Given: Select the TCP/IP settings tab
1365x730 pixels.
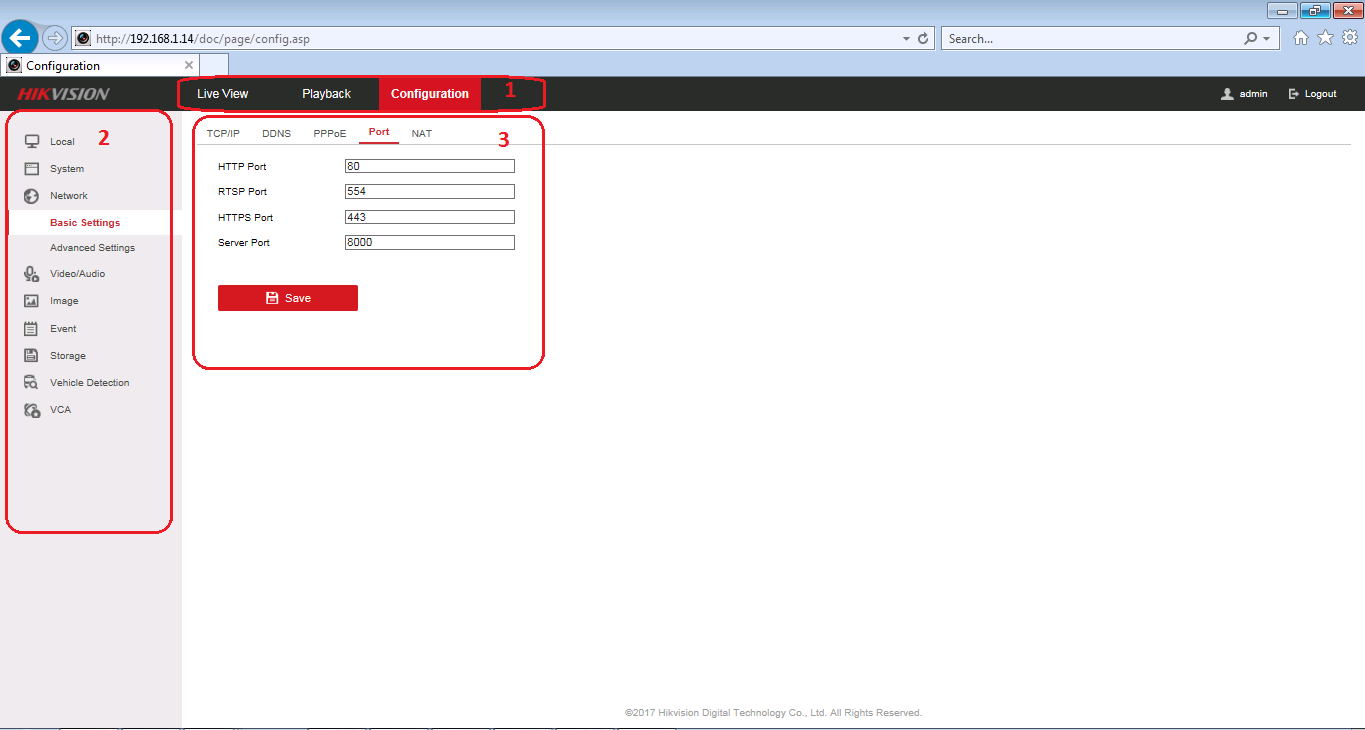Looking at the screenshot, I should [223, 133].
